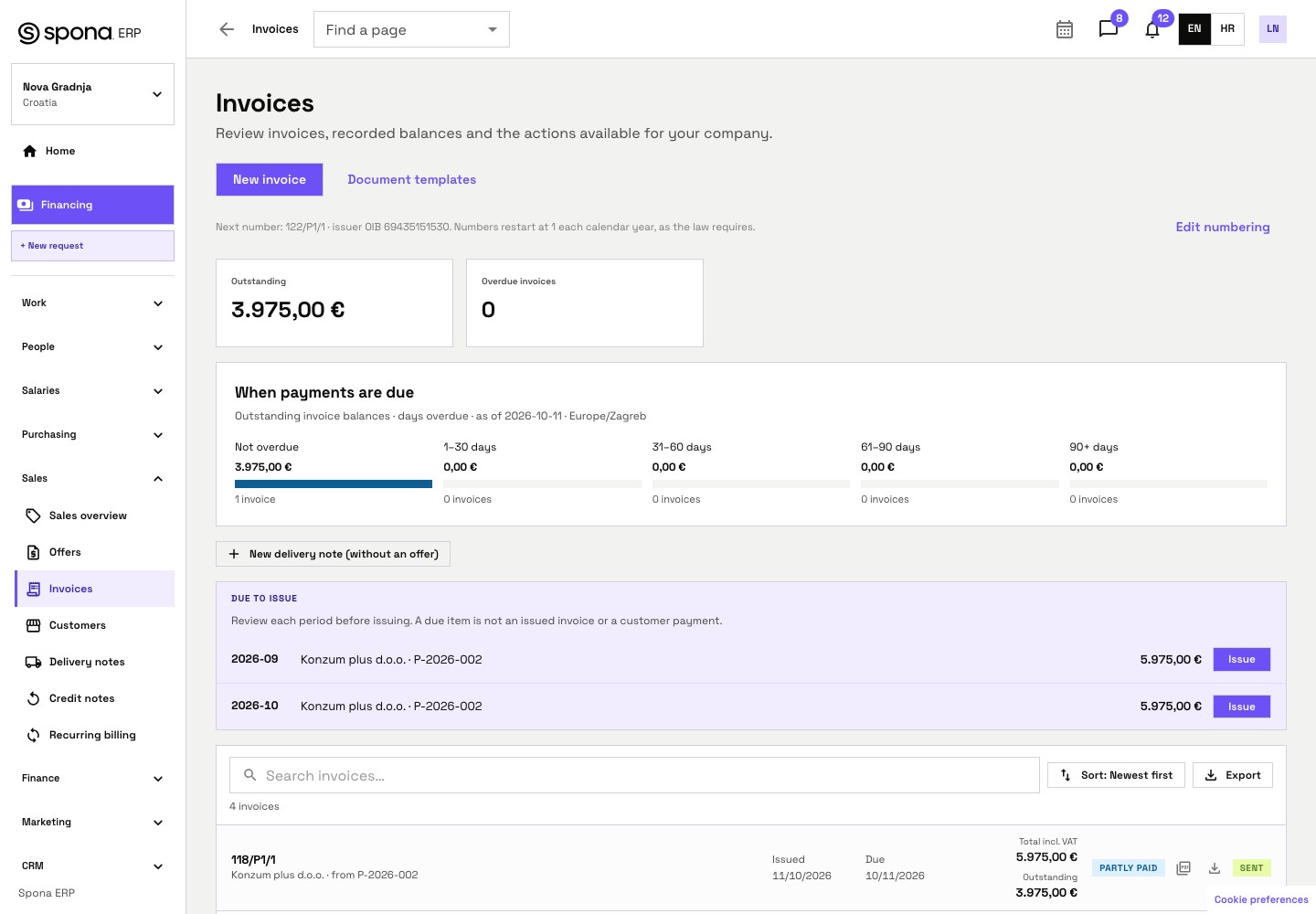The image size is (1316, 914).
Task: Switch language to HR
Action: pos(1227,29)
